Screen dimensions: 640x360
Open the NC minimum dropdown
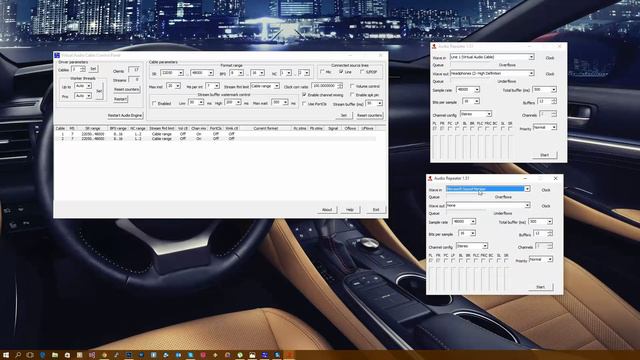coord(286,73)
